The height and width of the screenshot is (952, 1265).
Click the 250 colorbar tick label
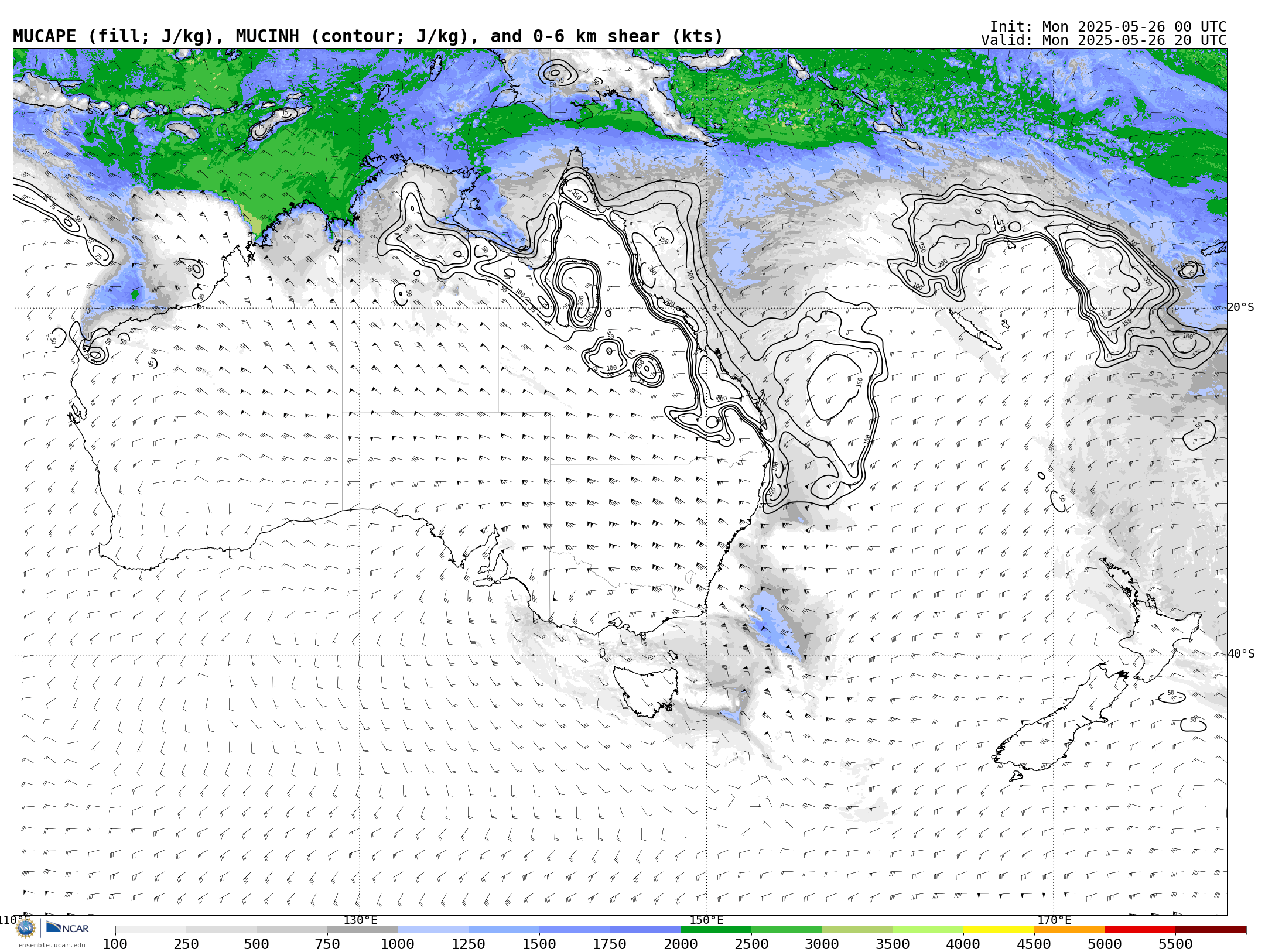click(186, 944)
